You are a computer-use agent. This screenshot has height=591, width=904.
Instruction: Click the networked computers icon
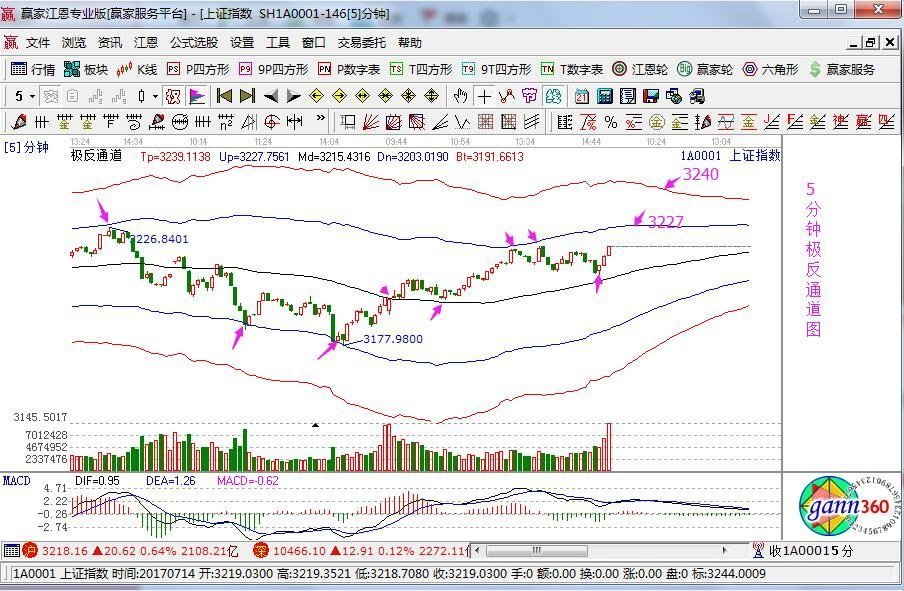tap(697, 96)
